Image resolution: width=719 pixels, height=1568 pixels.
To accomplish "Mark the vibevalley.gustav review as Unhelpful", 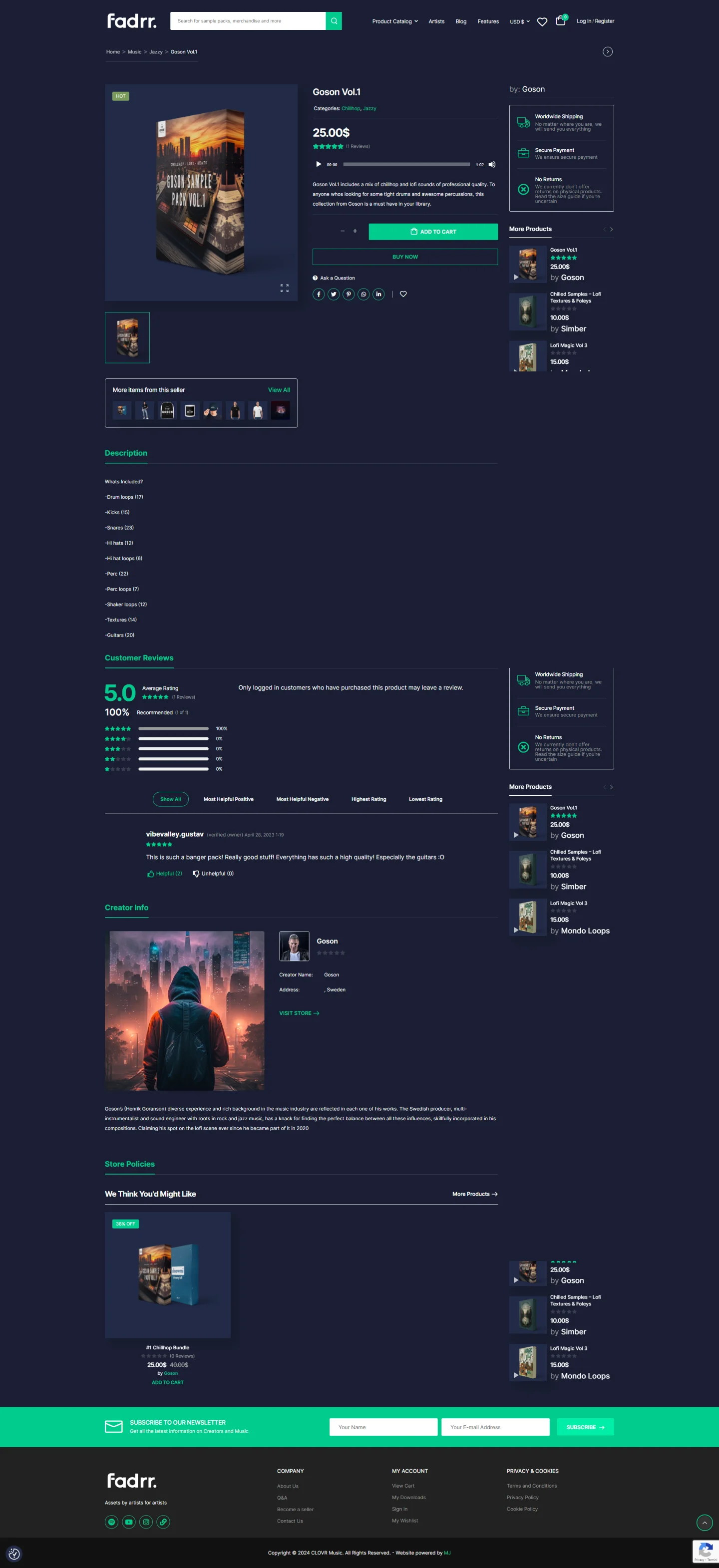I will pyautogui.click(x=213, y=874).
